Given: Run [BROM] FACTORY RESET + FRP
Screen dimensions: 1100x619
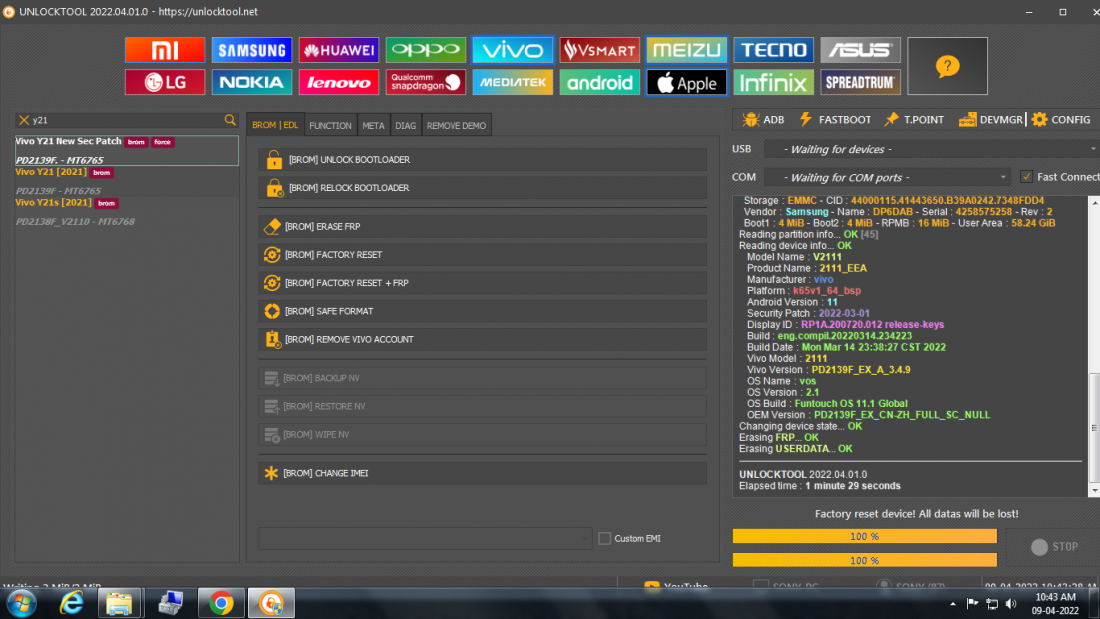Looking at the screenshot, I should tap(483, 282).
